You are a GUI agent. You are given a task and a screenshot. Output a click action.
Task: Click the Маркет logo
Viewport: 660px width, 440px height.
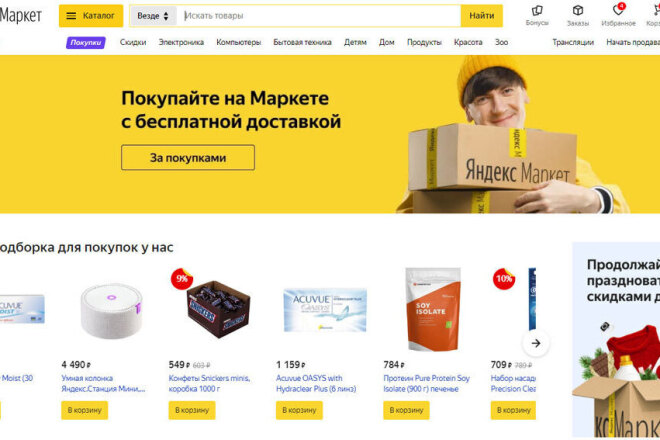point(21,16)
